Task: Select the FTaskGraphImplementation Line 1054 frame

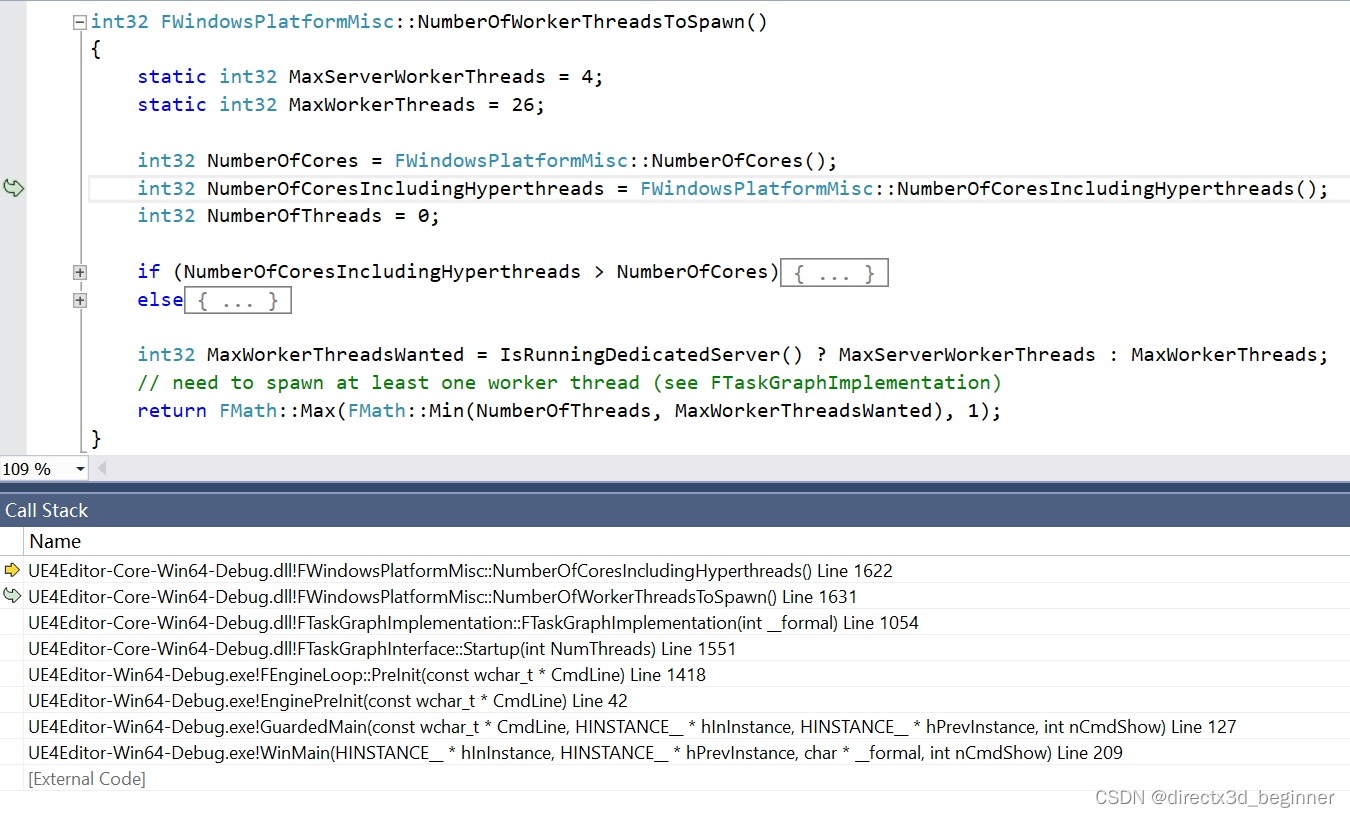Action: [473, 623]
